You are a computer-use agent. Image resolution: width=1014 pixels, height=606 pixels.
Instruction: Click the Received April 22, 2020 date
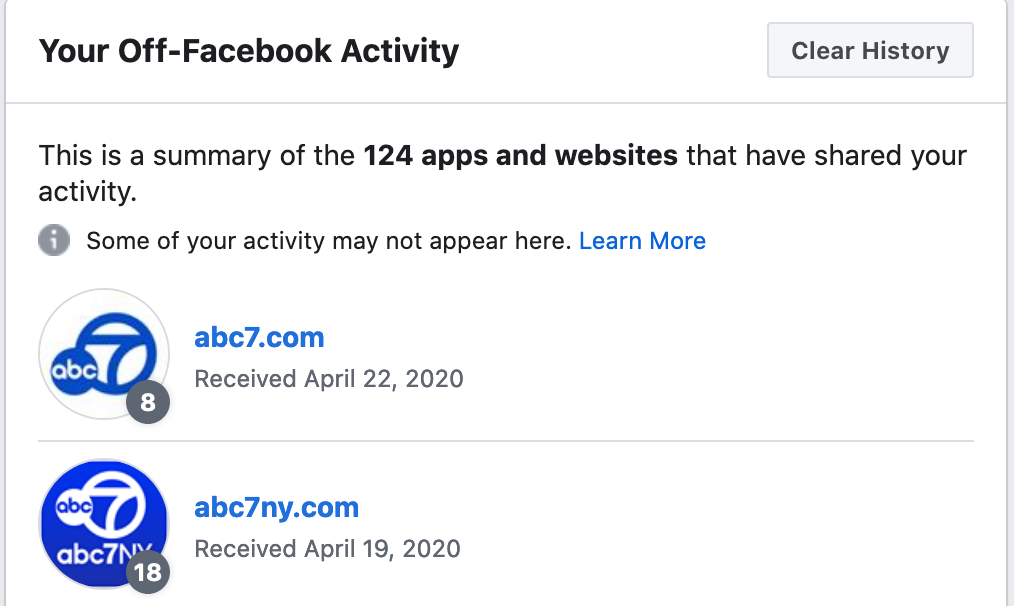tap(328, 379)
